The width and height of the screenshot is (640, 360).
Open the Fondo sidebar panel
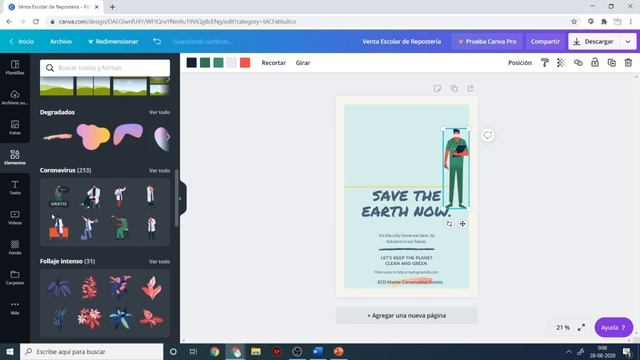pos(15,247)
